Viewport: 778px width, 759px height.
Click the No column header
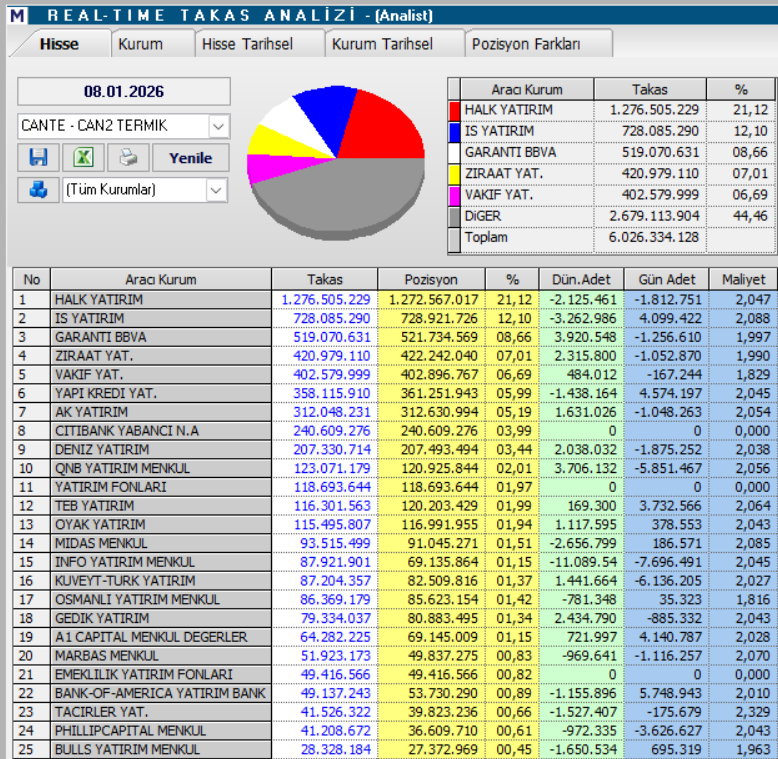coord(31,279)
